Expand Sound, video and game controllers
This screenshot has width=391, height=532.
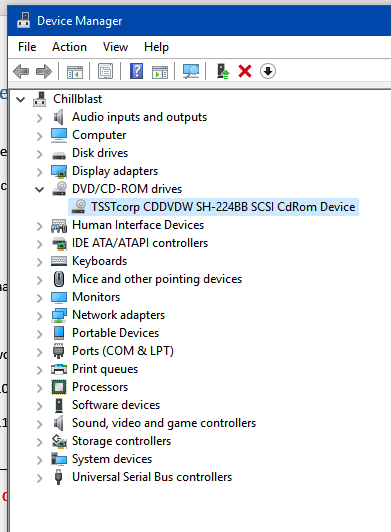(x=39, y=423)
